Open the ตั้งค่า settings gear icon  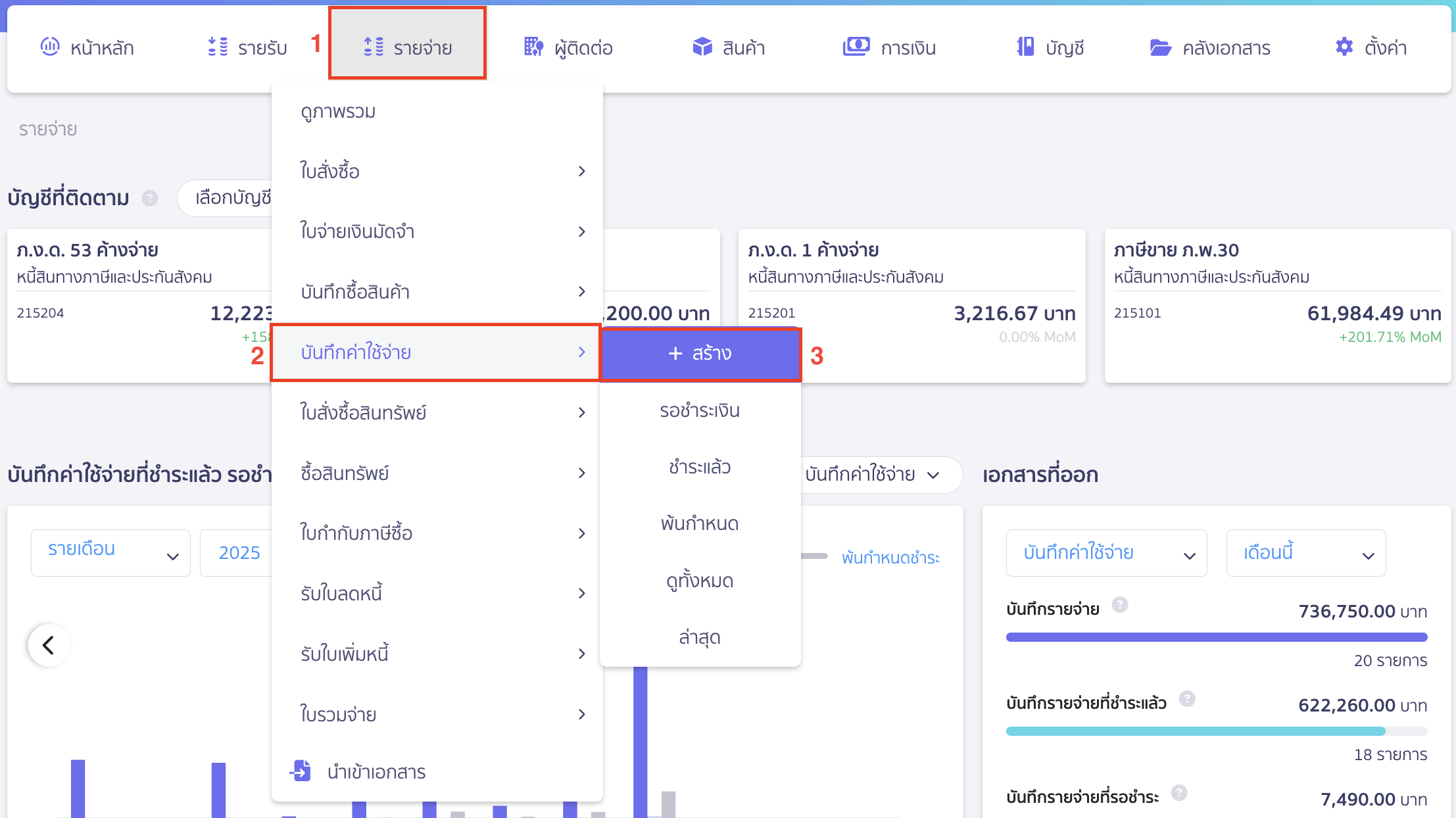1344,47
